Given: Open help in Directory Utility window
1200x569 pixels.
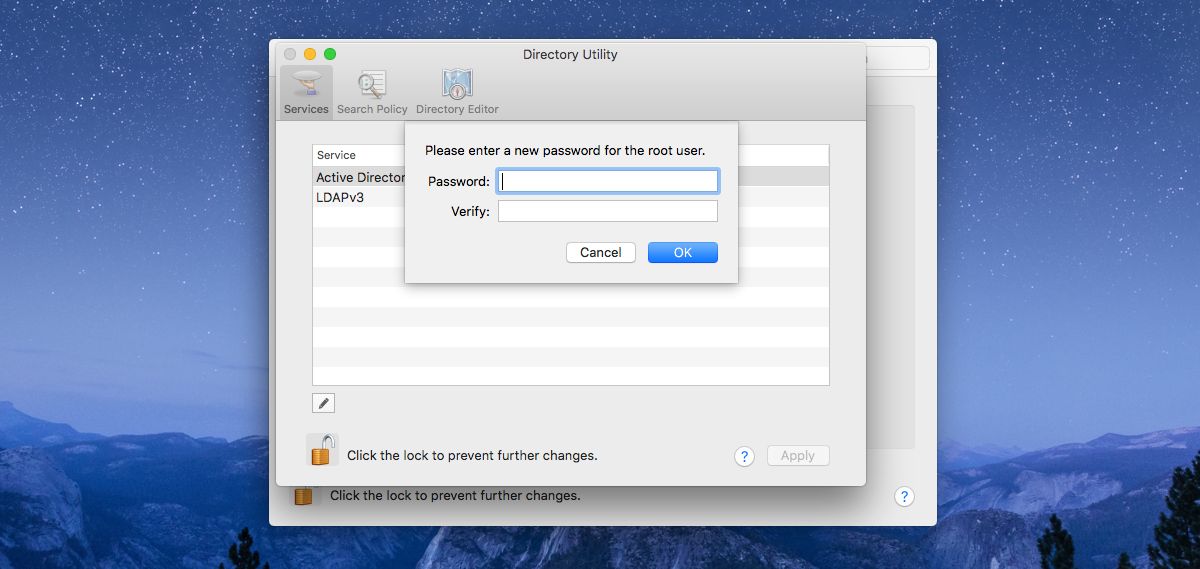Looking at the screenshot, I should tap(744, 456).
